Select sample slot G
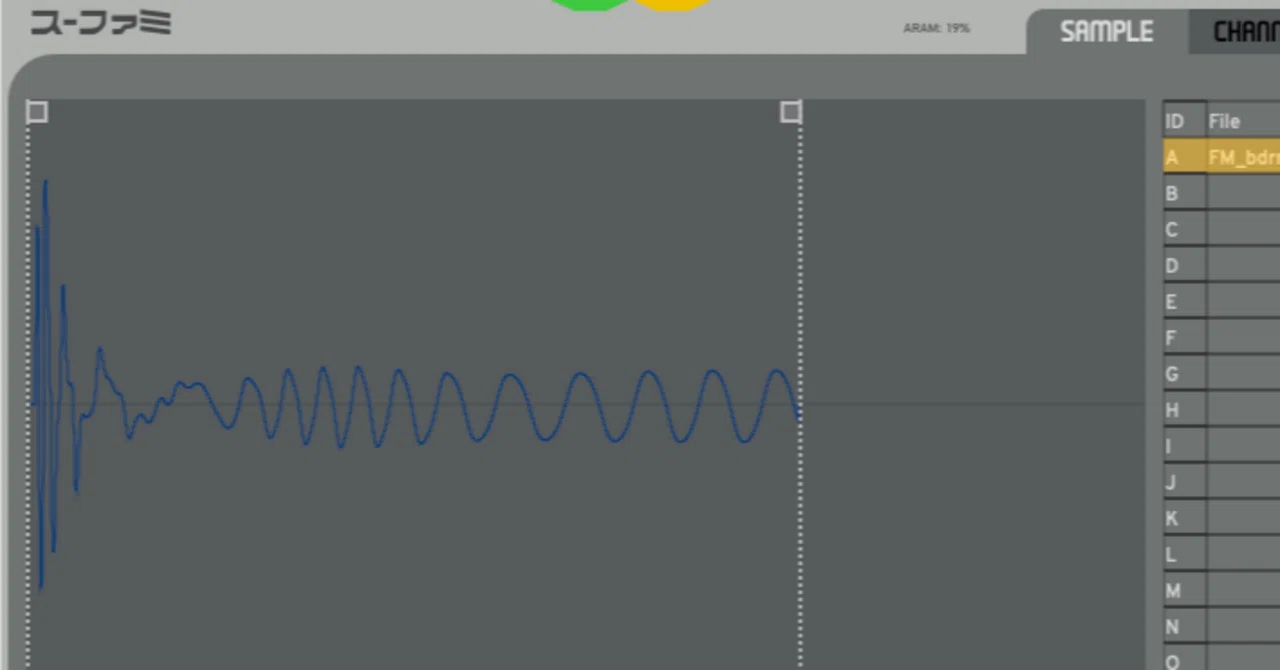Viewport: 1280px width, 670px height. click(x=1221, y=373)
